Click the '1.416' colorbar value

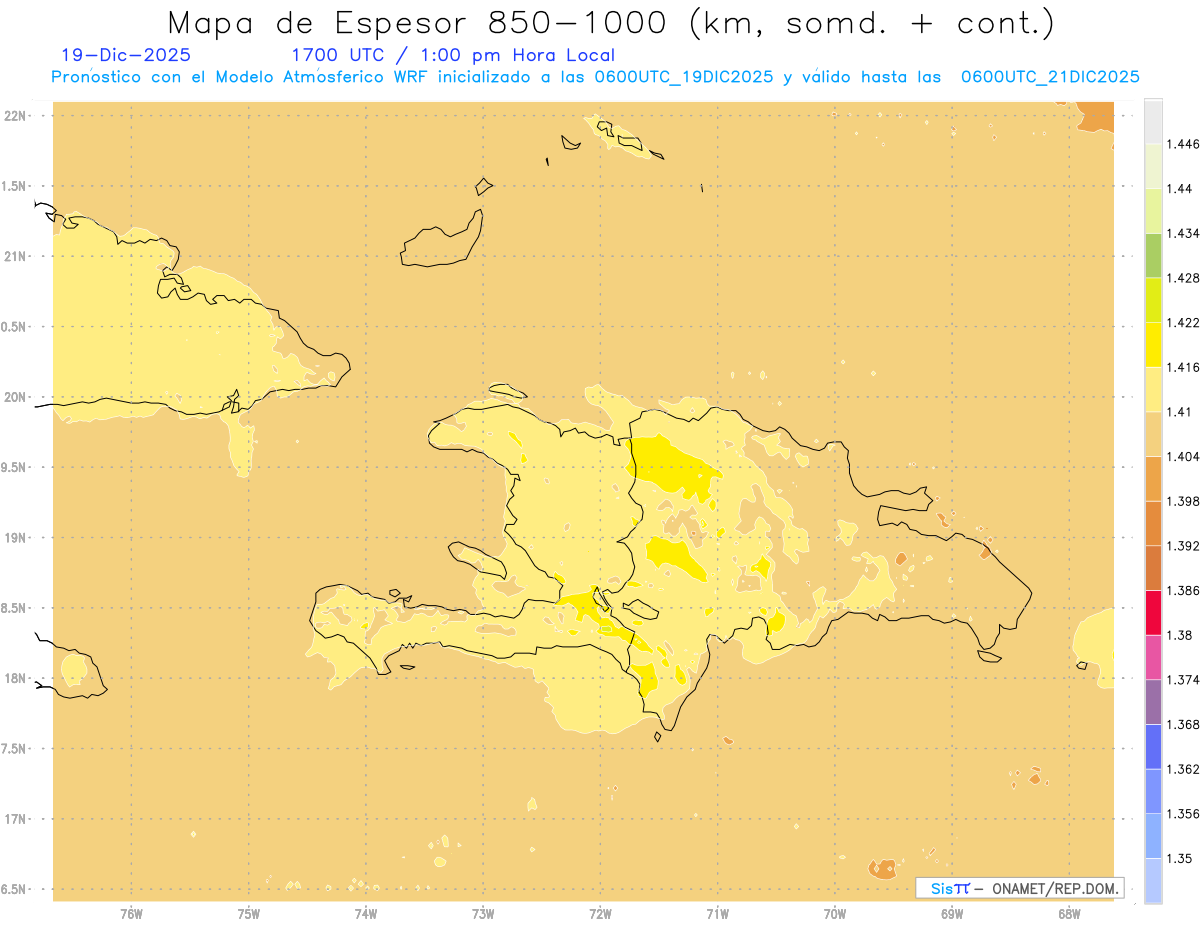pos(1183,367)
